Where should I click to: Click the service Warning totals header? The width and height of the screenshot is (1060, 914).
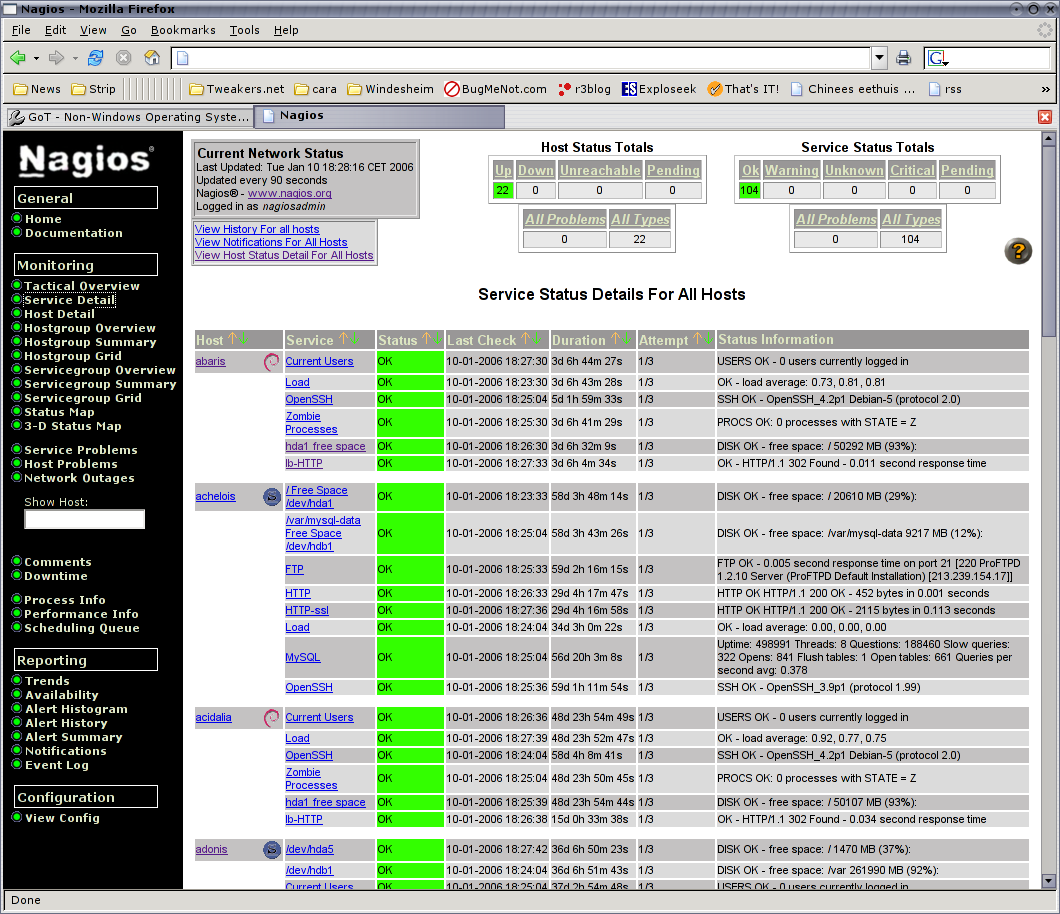point(792,170)
